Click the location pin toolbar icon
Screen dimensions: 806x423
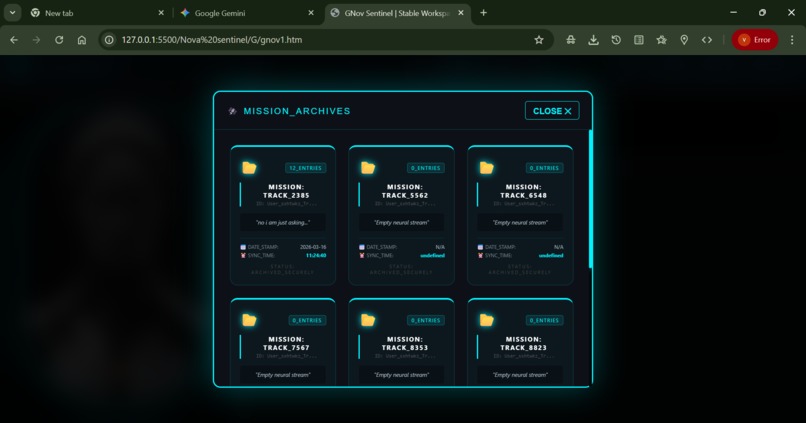[684, 40]
